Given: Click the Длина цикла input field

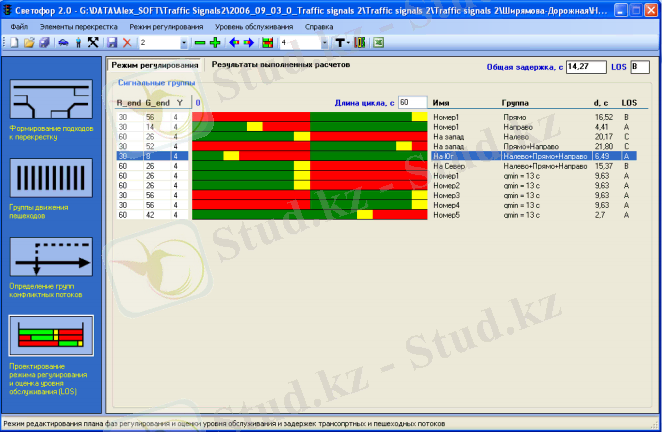Looking at the screenshot, I should pos(412,102).
